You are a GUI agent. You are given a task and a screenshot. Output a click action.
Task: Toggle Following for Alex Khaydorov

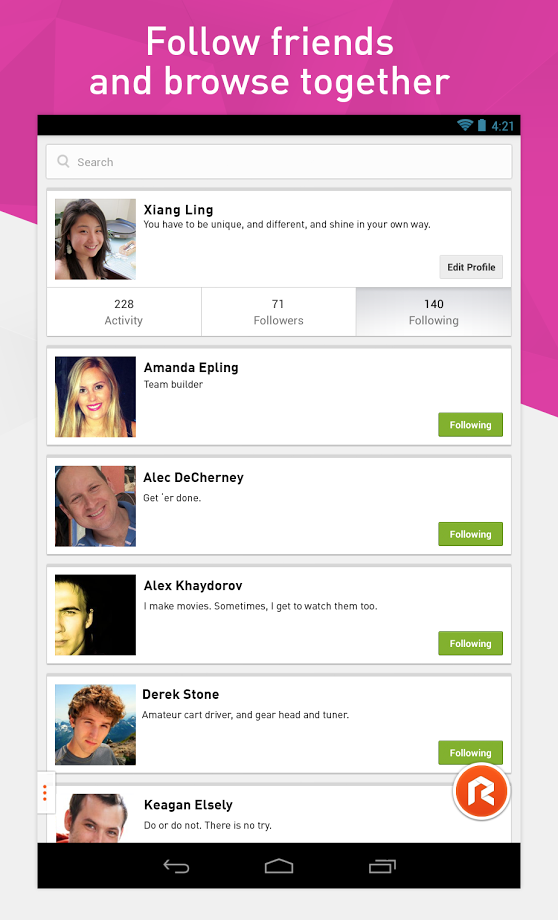click(x=470, y=643)
